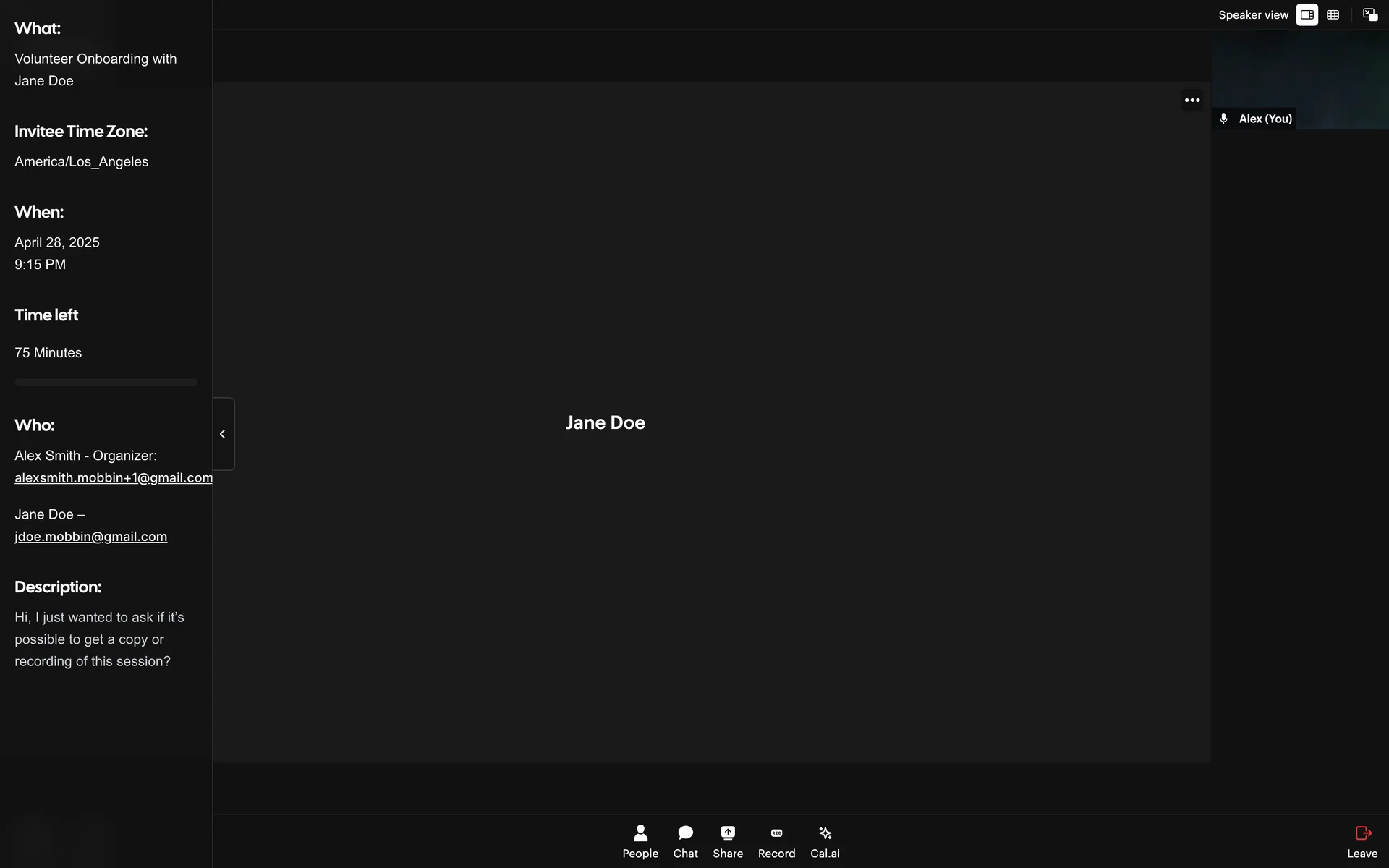Click the Time left progress bar
This screenshot has width=1389, height=868.
pyautogui.click(x=106, y=382)
